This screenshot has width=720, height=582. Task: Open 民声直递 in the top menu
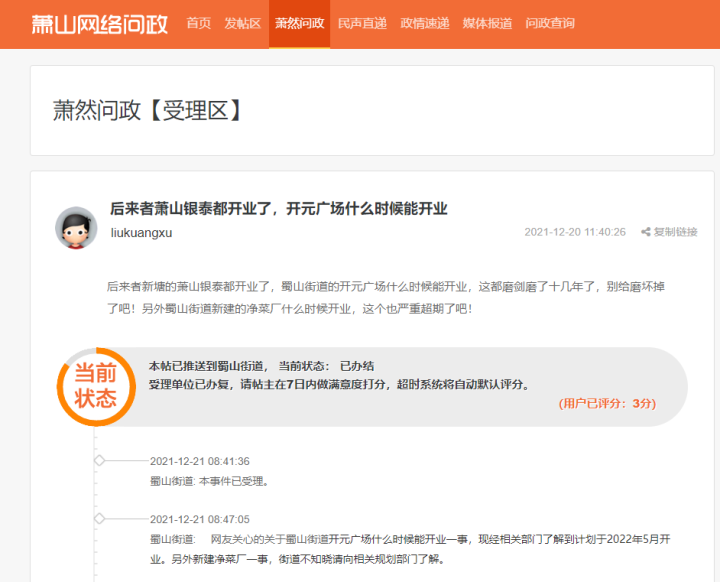tap(362, 23)
